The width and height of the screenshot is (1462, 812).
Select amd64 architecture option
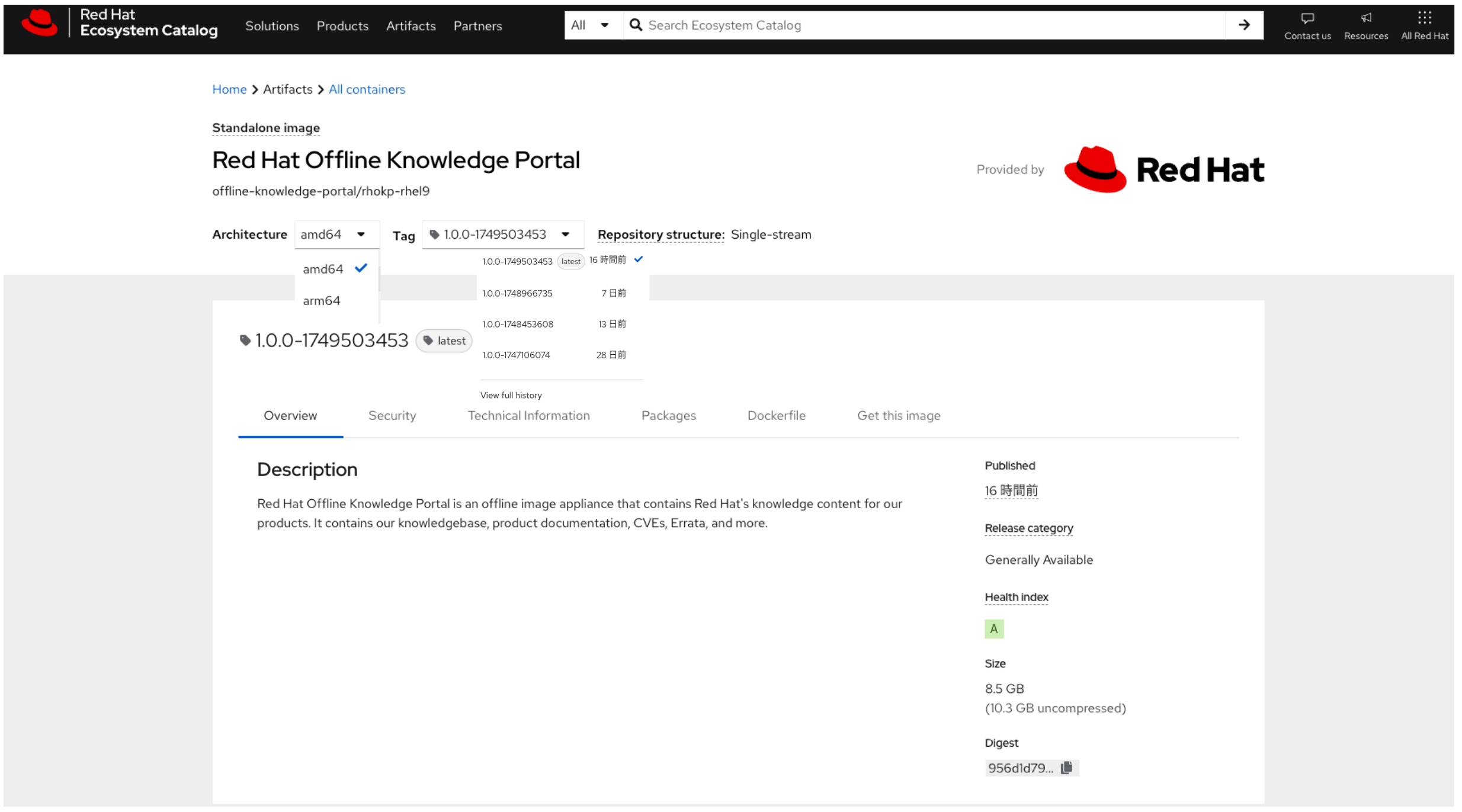pyautogui.click(x=336, y=269)
